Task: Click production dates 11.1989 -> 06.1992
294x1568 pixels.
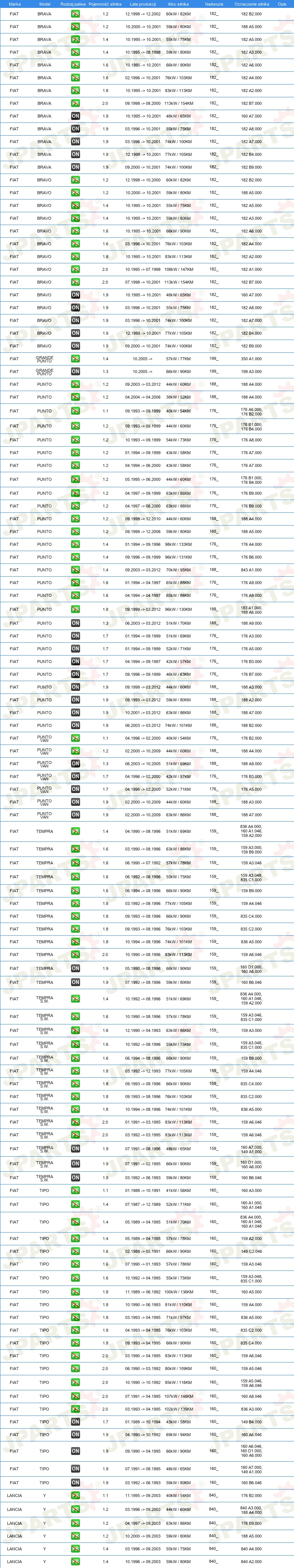Action: 143,1292
